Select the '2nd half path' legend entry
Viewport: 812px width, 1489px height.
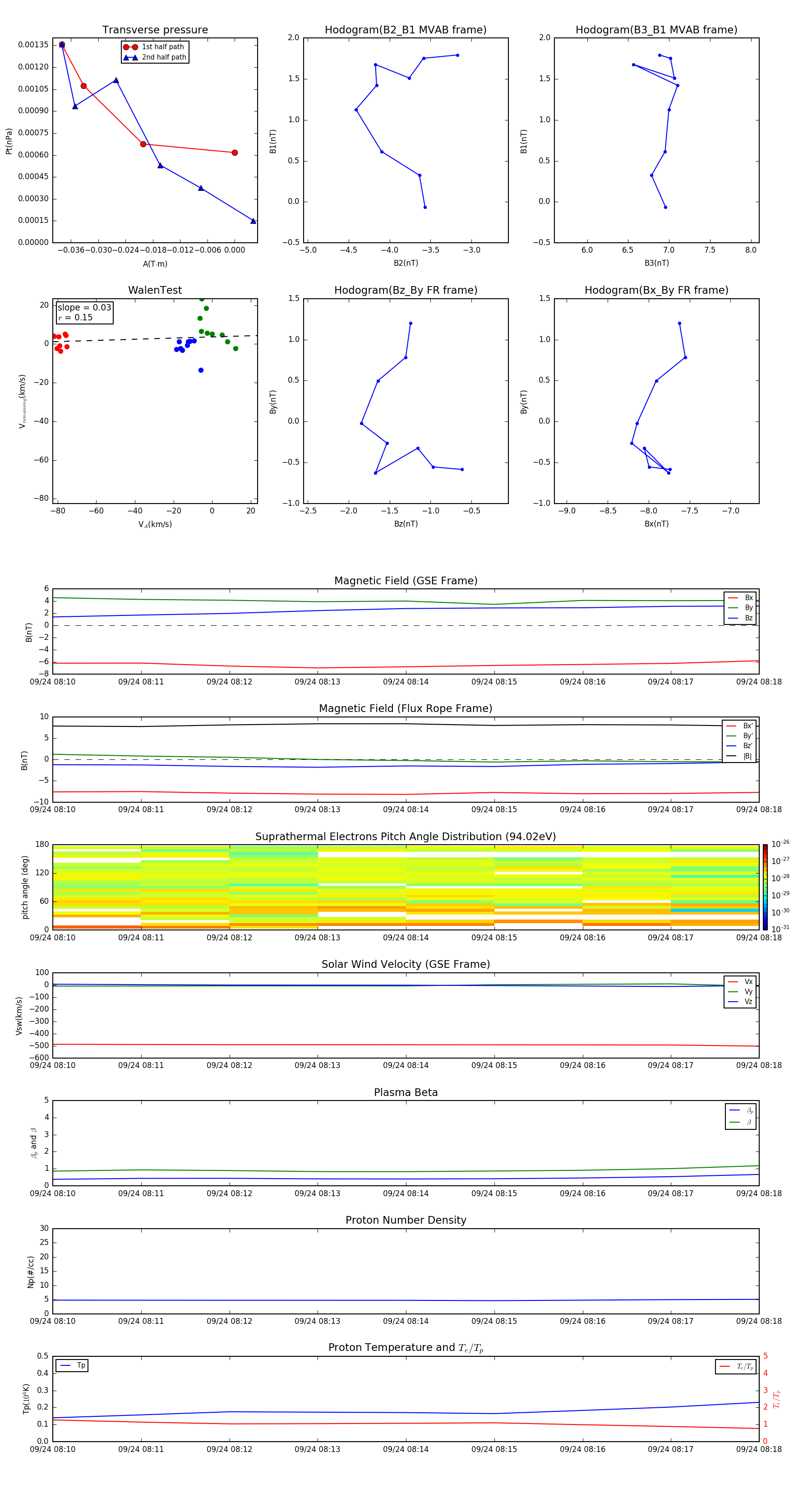coord(155,57)
